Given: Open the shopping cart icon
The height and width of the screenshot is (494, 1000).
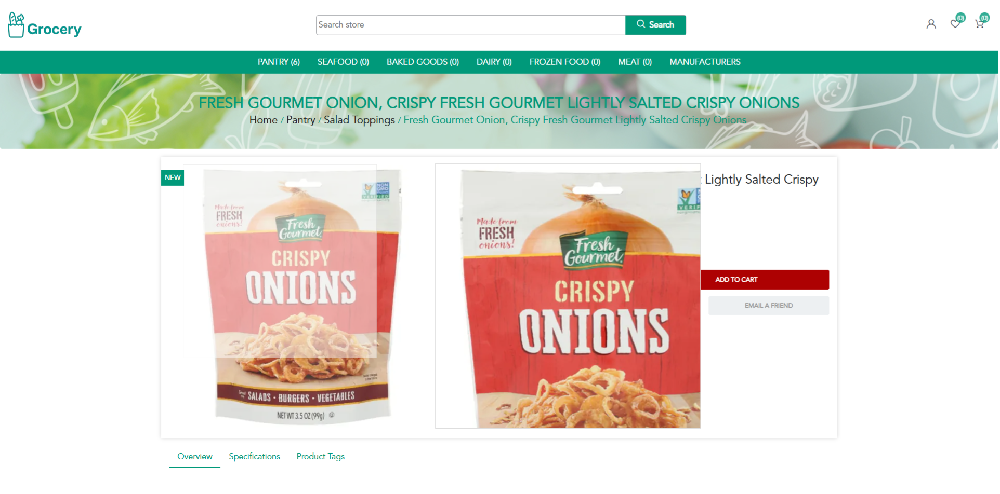Looking at the screenshot, I should pyautogui.click(x=979, y=24).
